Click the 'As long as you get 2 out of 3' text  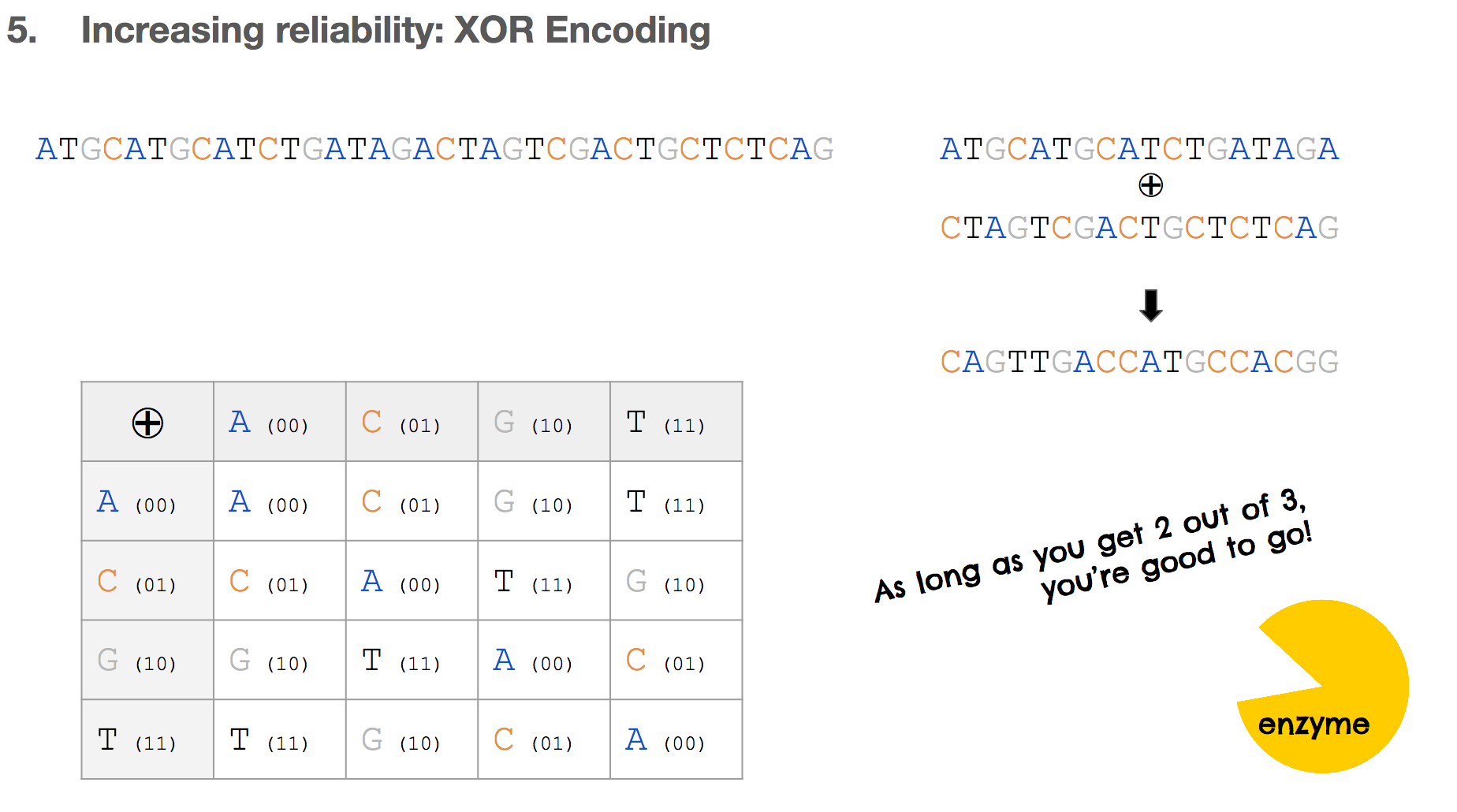[x=1090, y=544]
